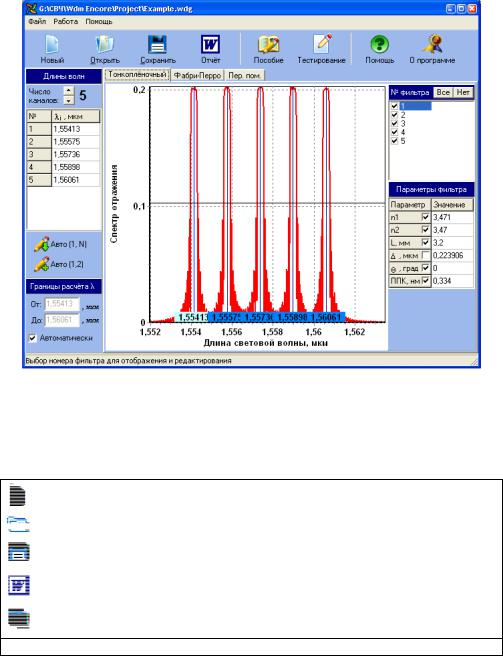Open the Файл menu
Viewport: 503px width, 656px height.
pos(37,22)
